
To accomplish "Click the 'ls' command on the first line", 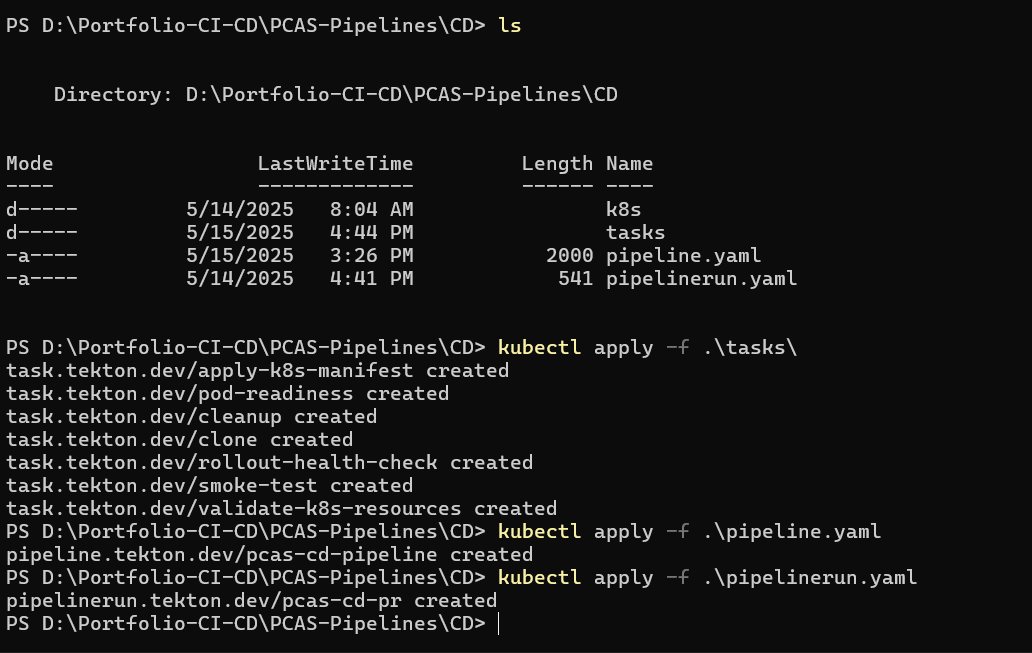I will [x=509, y=26].
